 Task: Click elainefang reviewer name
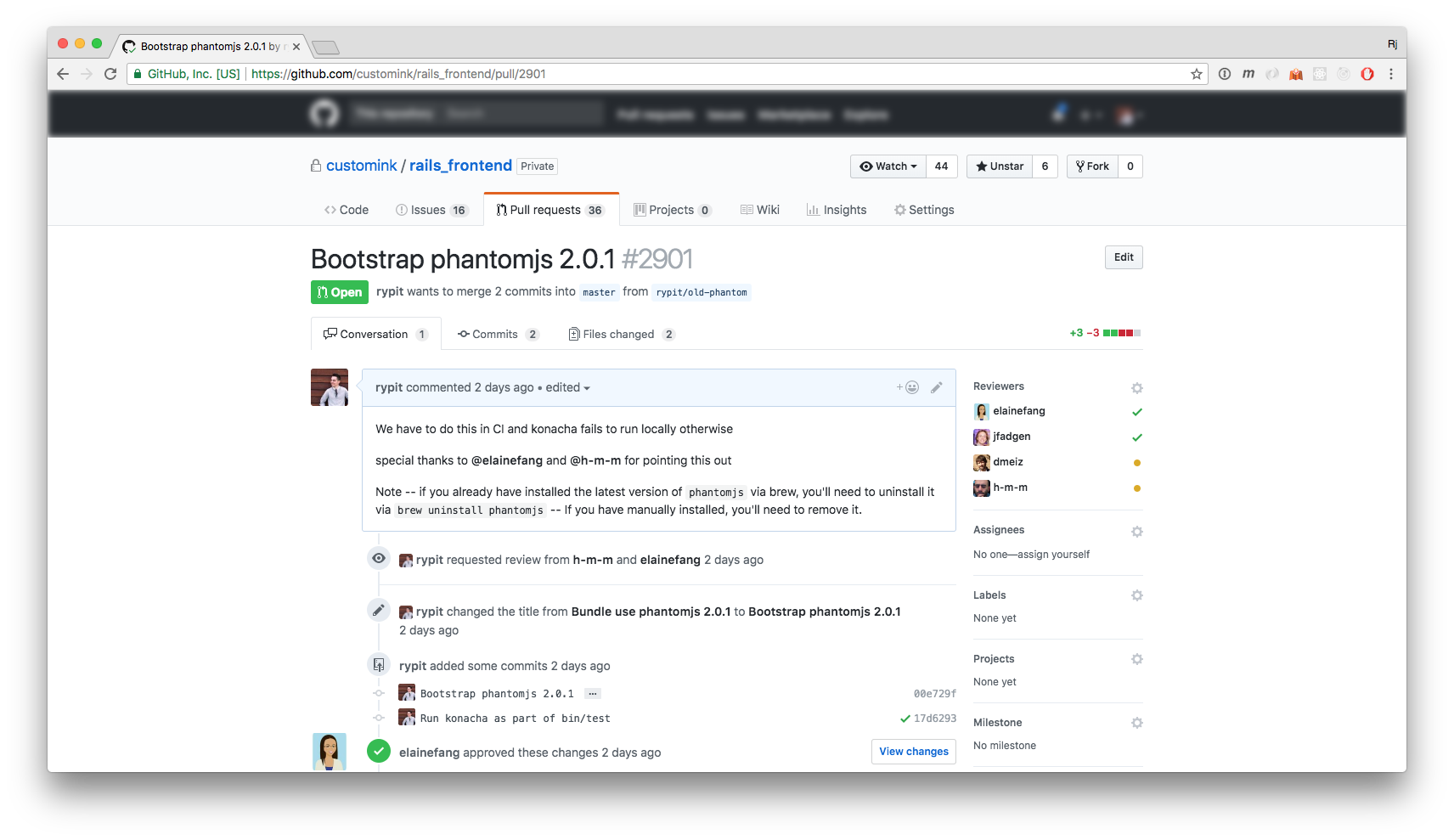pos(1019,411)
